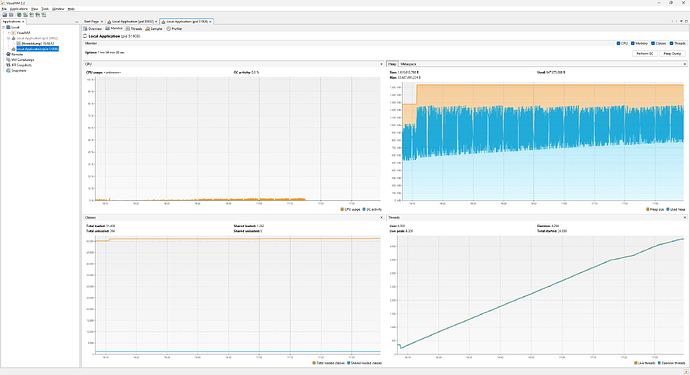Switch to the Start Page tab
This screenshot has width=690, height=375.
91,21
